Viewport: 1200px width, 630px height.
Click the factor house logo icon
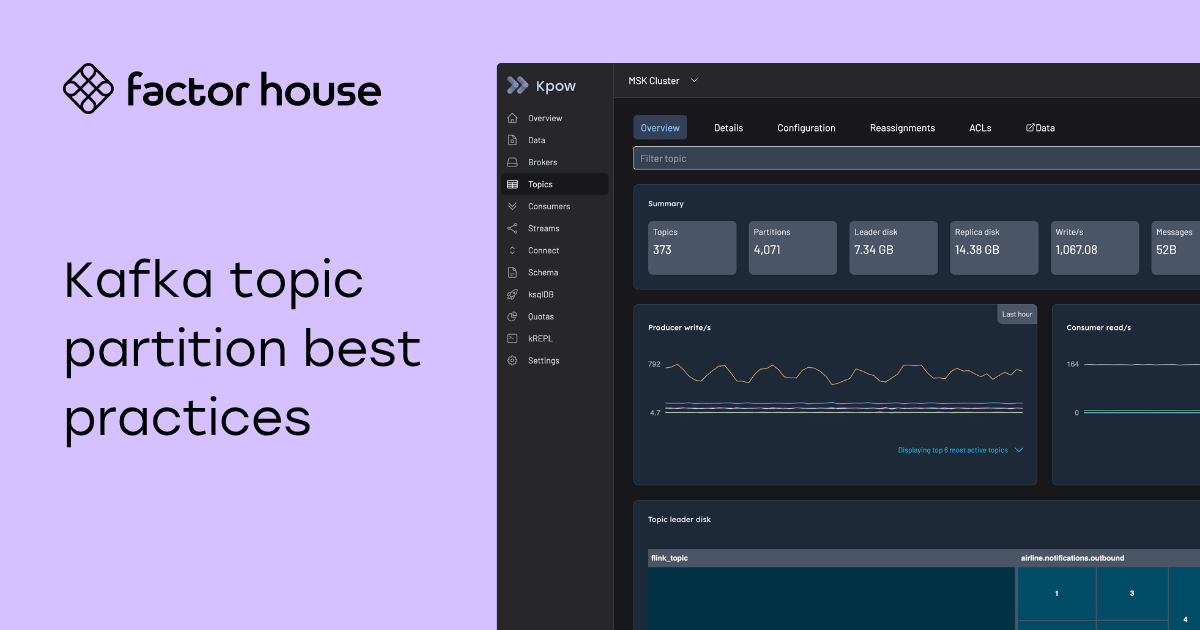tap(88, 89)
